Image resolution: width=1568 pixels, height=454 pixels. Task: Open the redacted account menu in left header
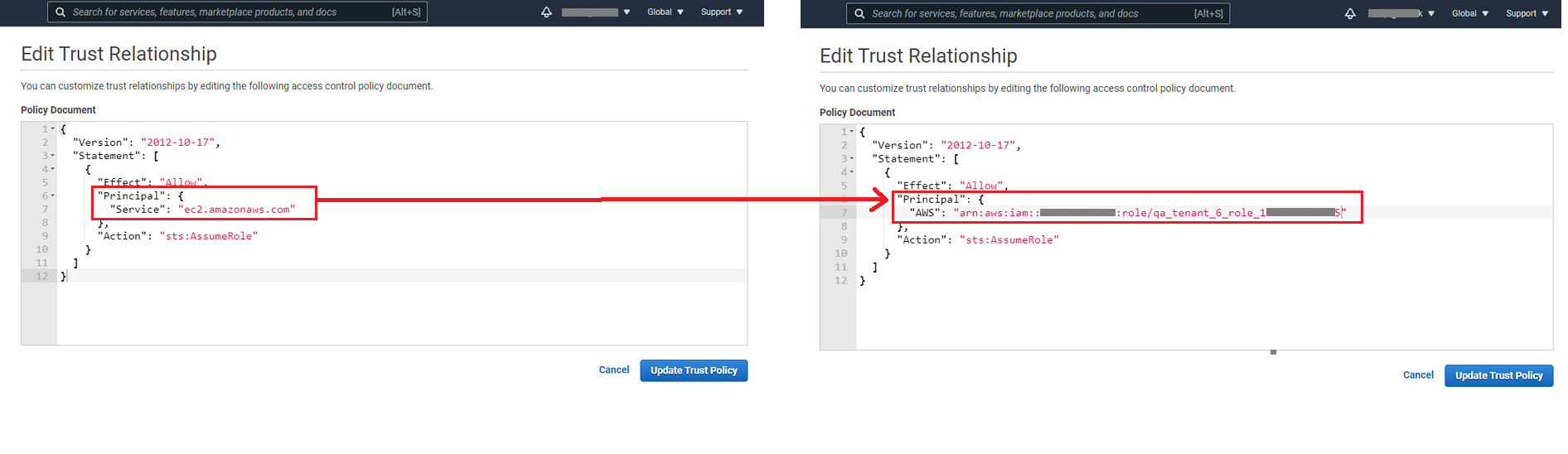click(595, 12)
